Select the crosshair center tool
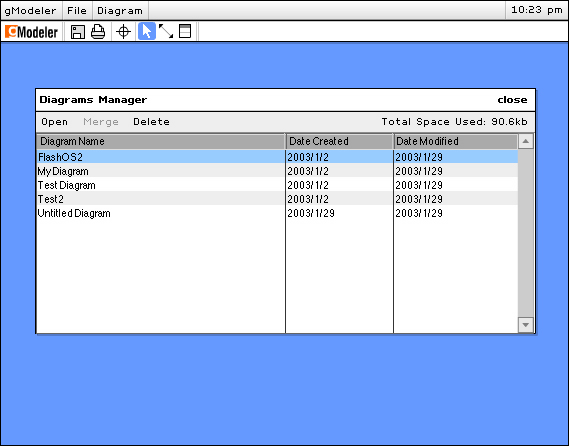The height and width of the screenshot is (446, 569). [x=123, y=32]
